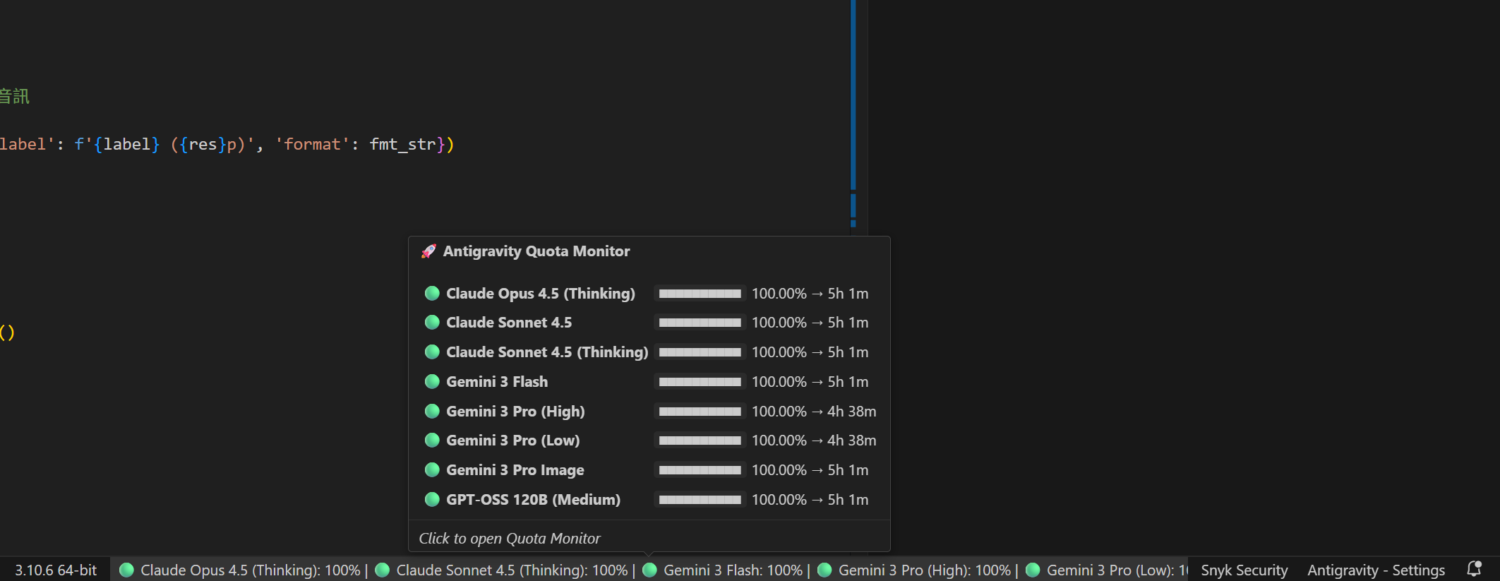Click green dot beside Gemini 3 Pro Image
The image size is (1500, 581).
click(x=432, y=470)
